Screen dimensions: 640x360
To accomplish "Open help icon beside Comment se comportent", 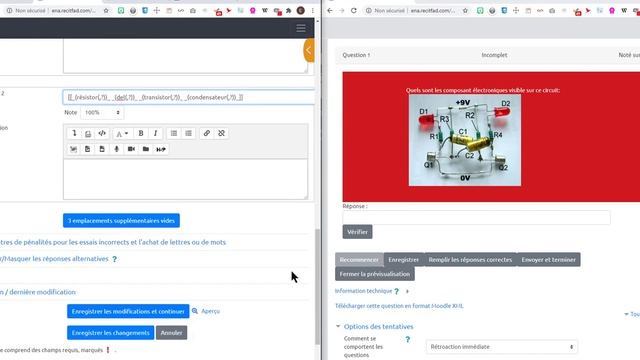I will coord(407,339).
